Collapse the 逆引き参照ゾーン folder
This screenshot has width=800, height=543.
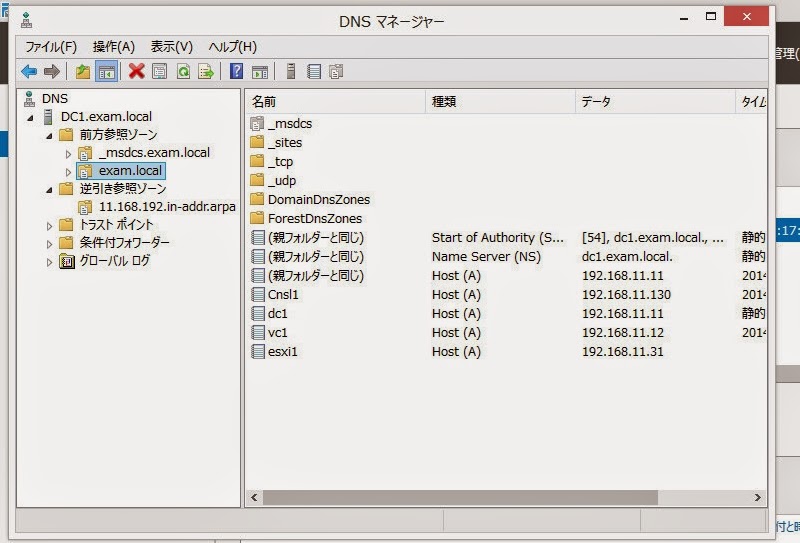pyautogui.click(x=49, y=190)
